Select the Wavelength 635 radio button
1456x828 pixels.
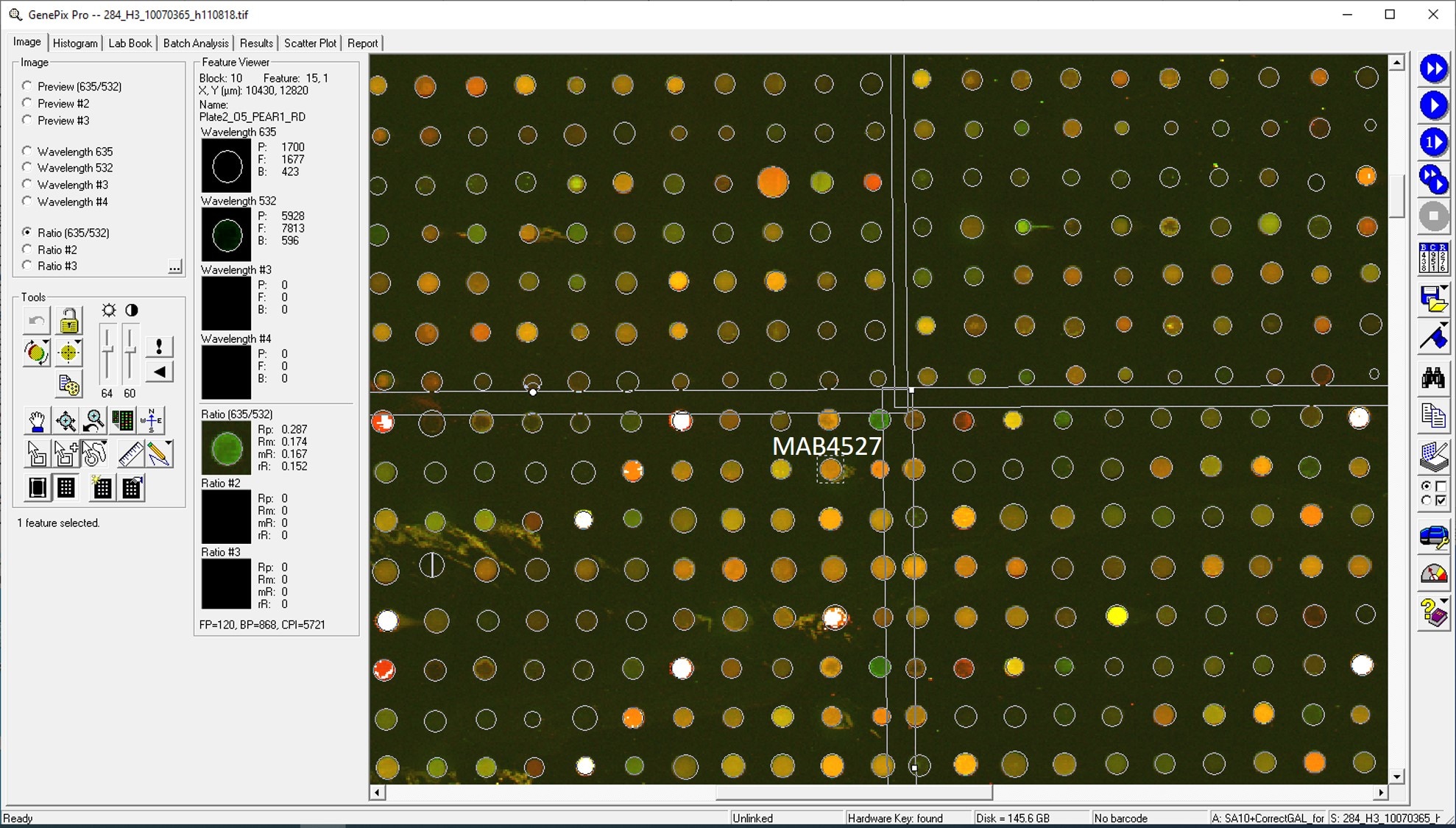pyautogui.click(x=27, y=151)
